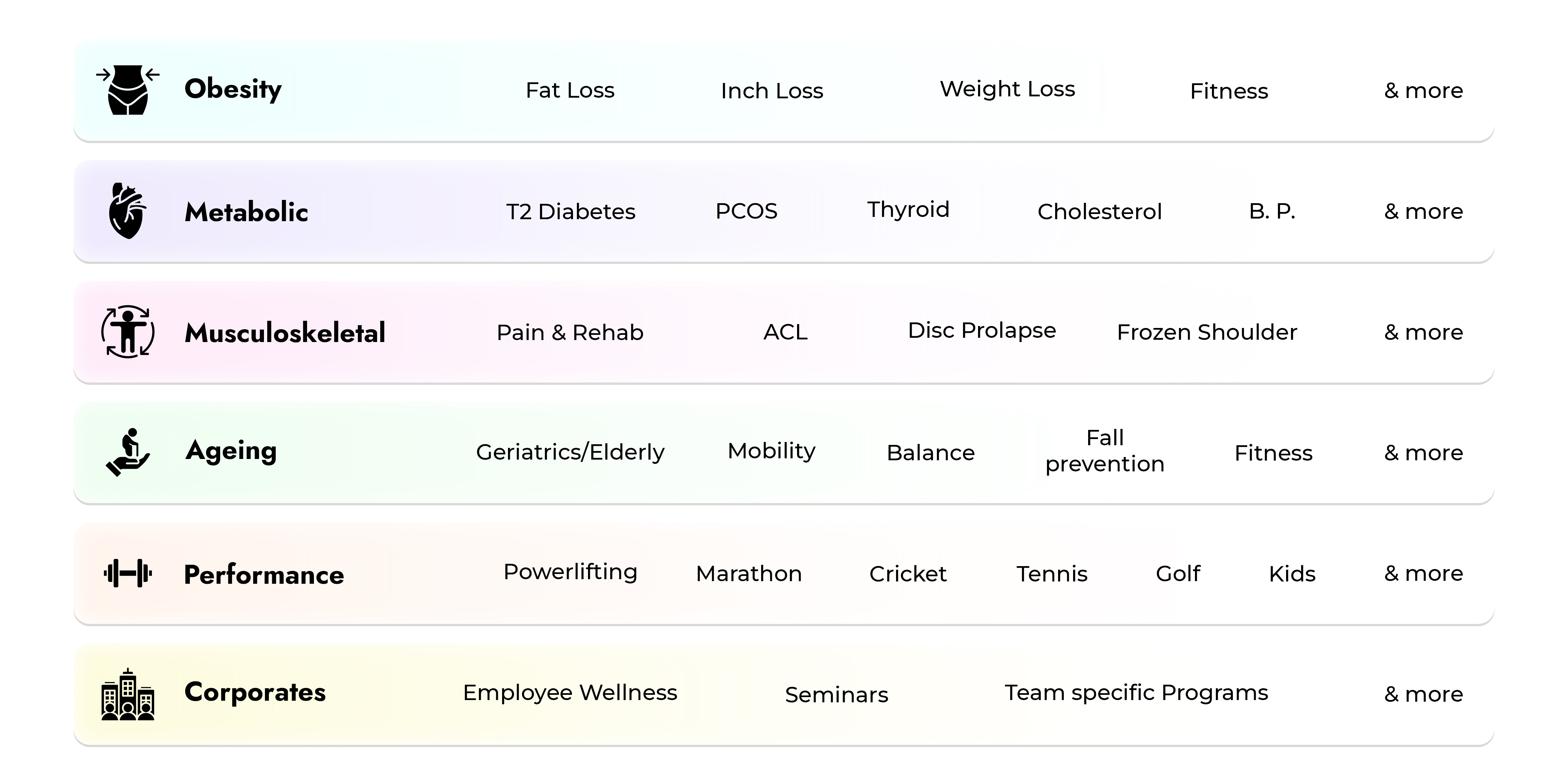1568x784 pixels.
Task: Click the Corporates office building icon
Action: [128, 694]
